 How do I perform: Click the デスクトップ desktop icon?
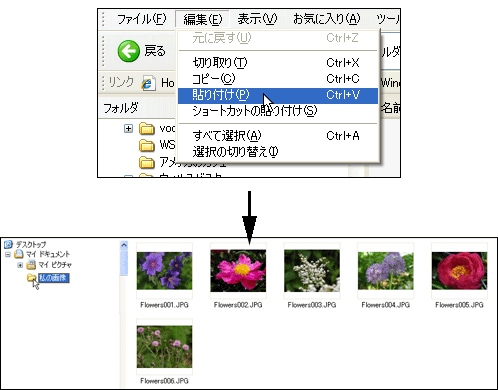point(8,244)
